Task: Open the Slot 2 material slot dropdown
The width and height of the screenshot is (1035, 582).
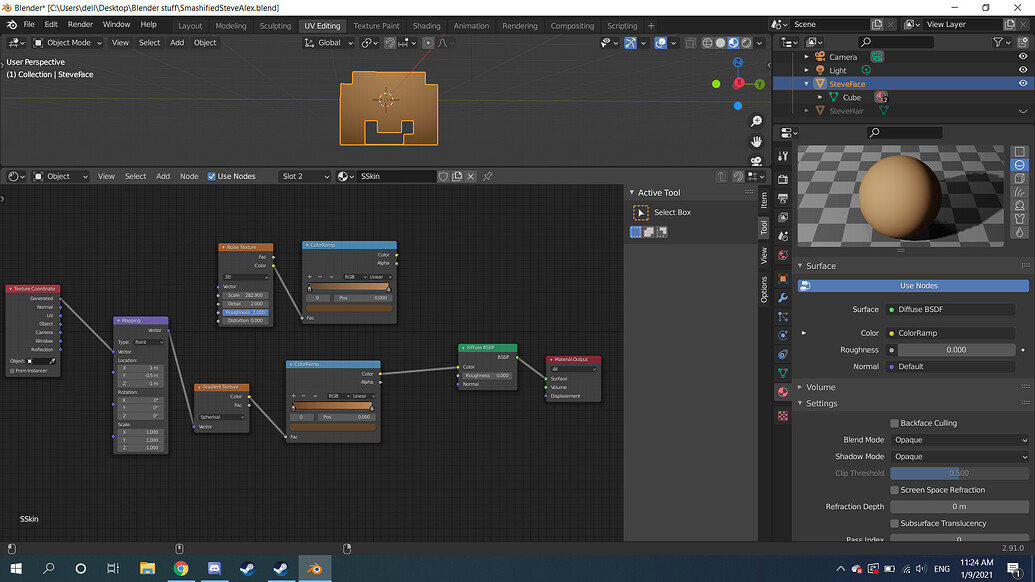Action: pos(304,176)
